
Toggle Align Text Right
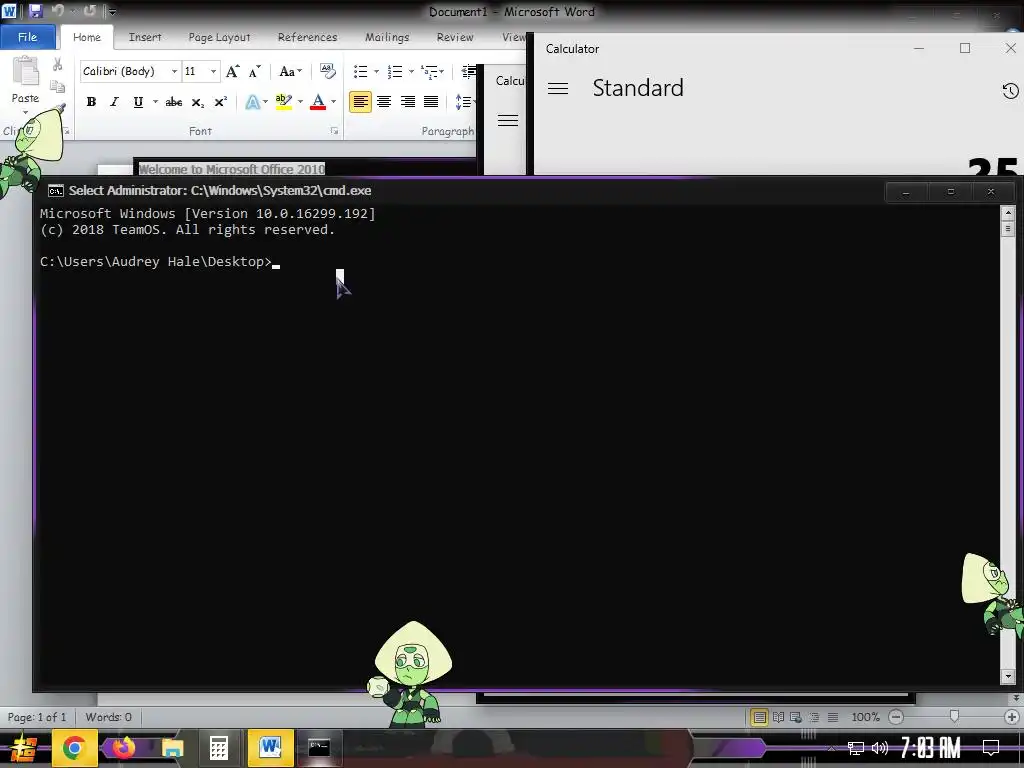[408, 102]
